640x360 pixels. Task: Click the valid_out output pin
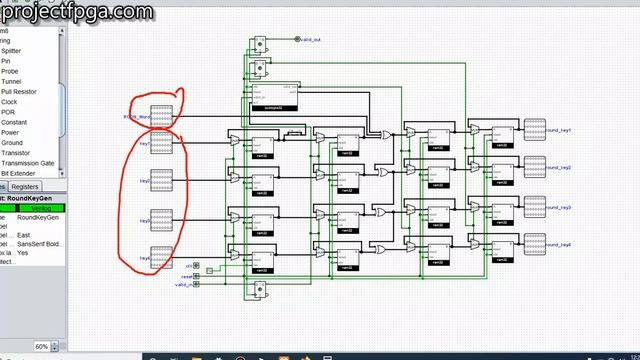pyautogui.click(x=297, y=39)
